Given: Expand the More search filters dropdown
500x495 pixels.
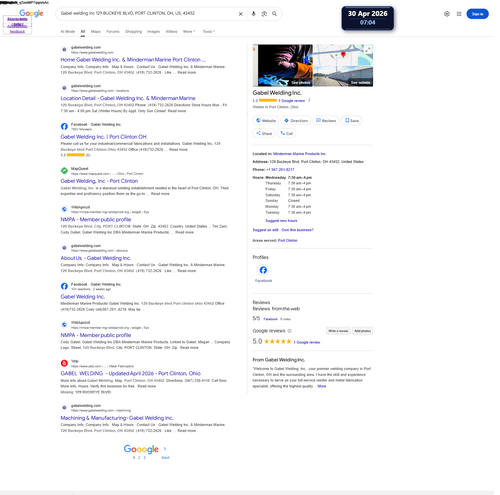Looking at the screenshot, I should point(189,31).
